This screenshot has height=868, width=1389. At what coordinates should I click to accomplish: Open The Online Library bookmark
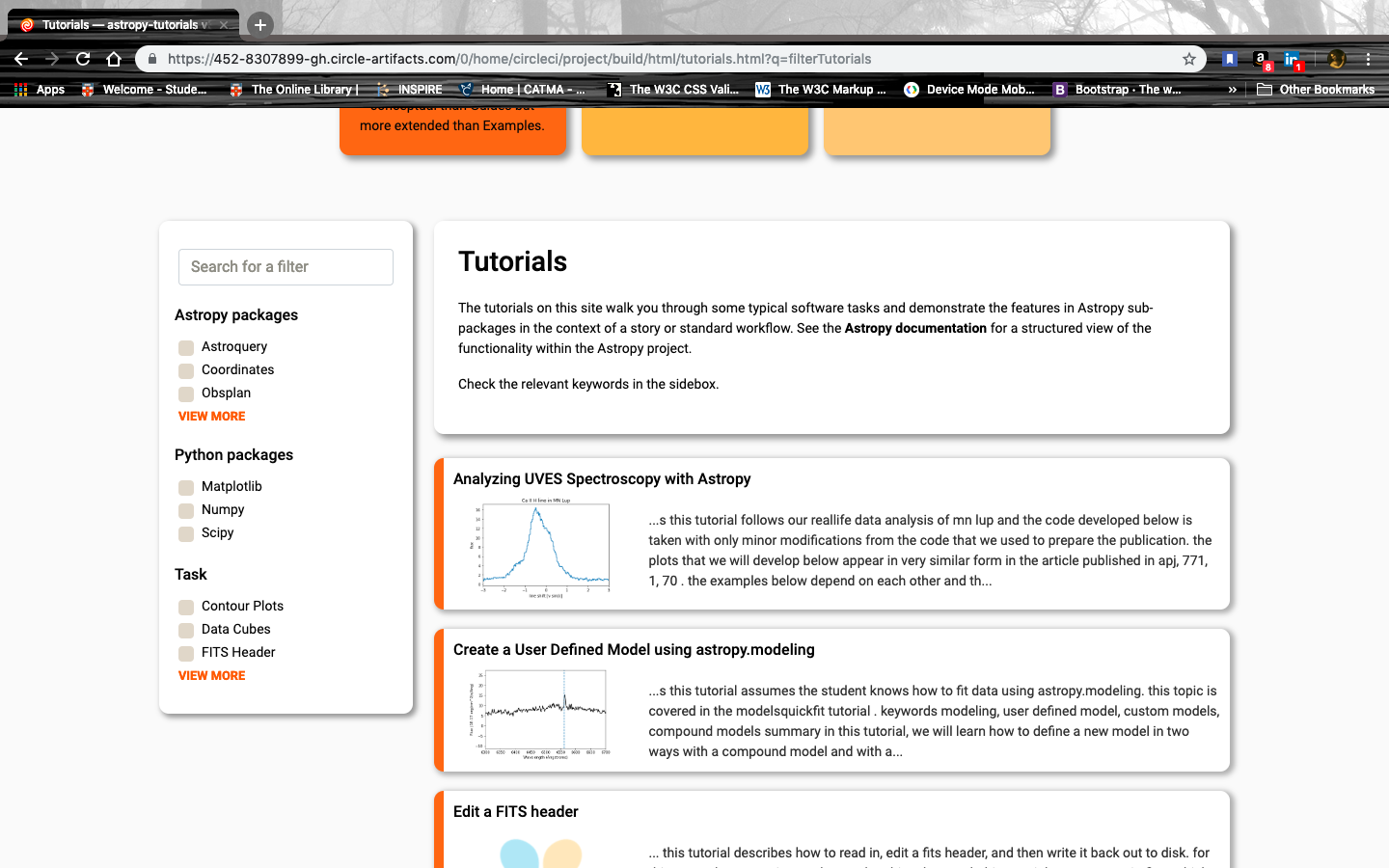click(x=294, y=90)
